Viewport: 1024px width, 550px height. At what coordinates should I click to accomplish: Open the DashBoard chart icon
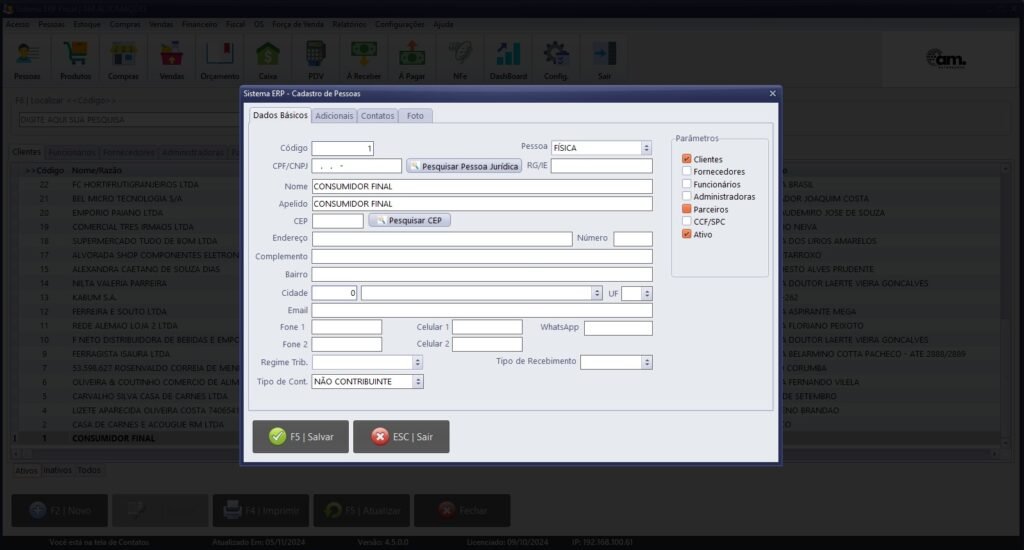pyautogui.click(x=508, y=59)
